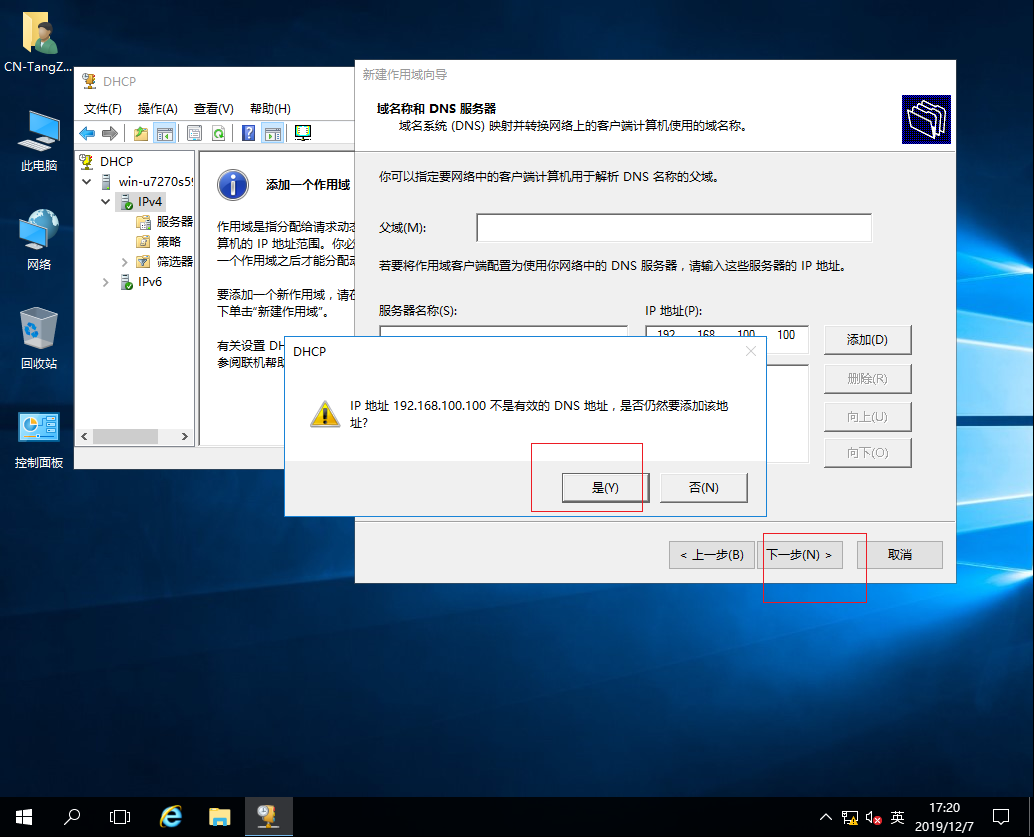The image size is (1034, 837).
Task: Click the 父域(M) input field
Action: click(x=674, y=227)
